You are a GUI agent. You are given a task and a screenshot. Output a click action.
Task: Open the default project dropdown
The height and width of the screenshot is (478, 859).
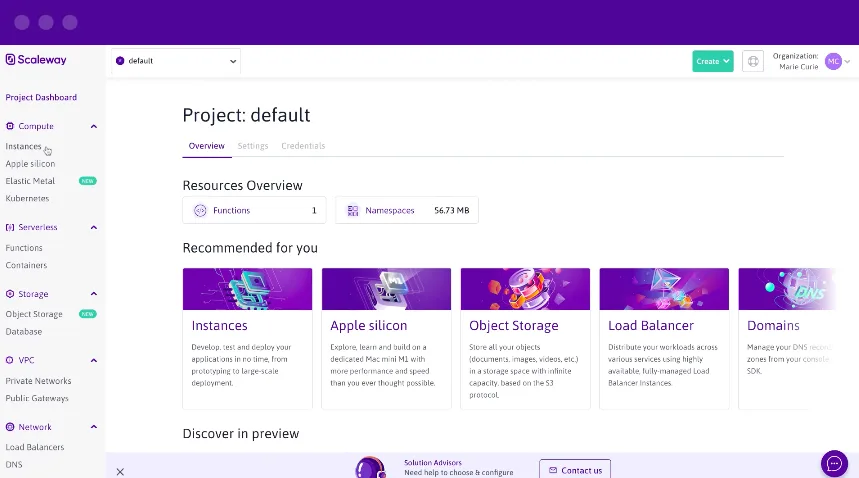tap(176, 61)
